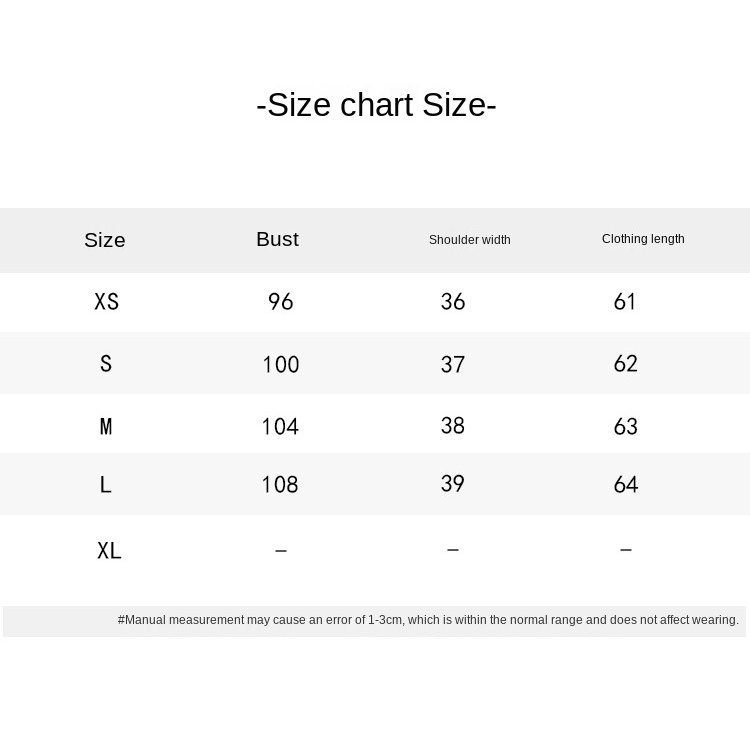Click the manual measurement footnote text
The width and height of the screenshot is (750, 750).
click(428, 620)
